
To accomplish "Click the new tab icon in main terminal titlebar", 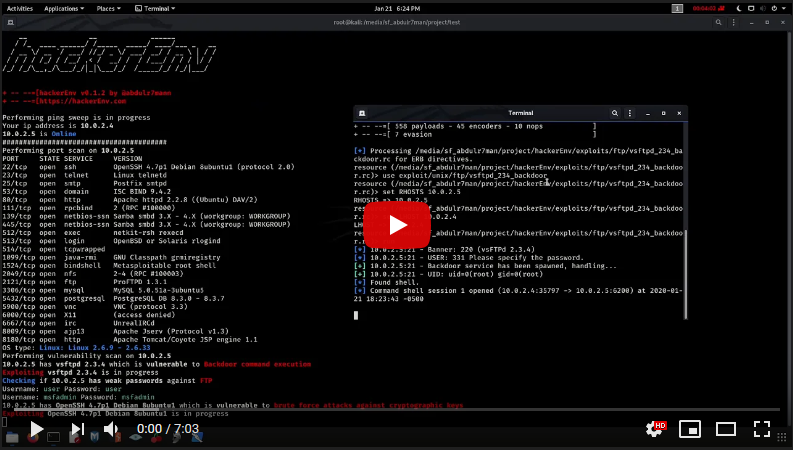I will (10, 22).
